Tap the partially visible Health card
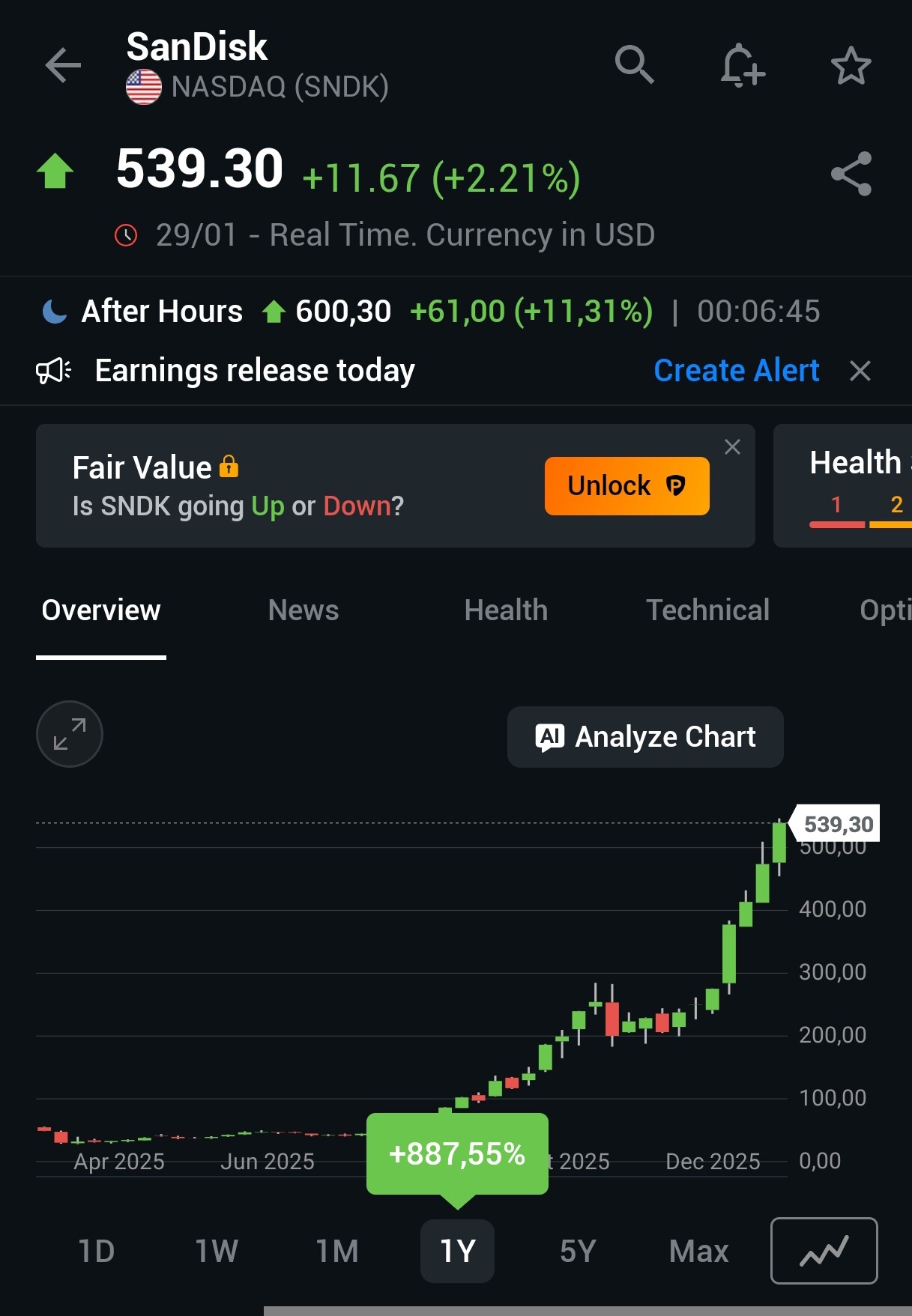The image size is (912, 1316). 847,485
